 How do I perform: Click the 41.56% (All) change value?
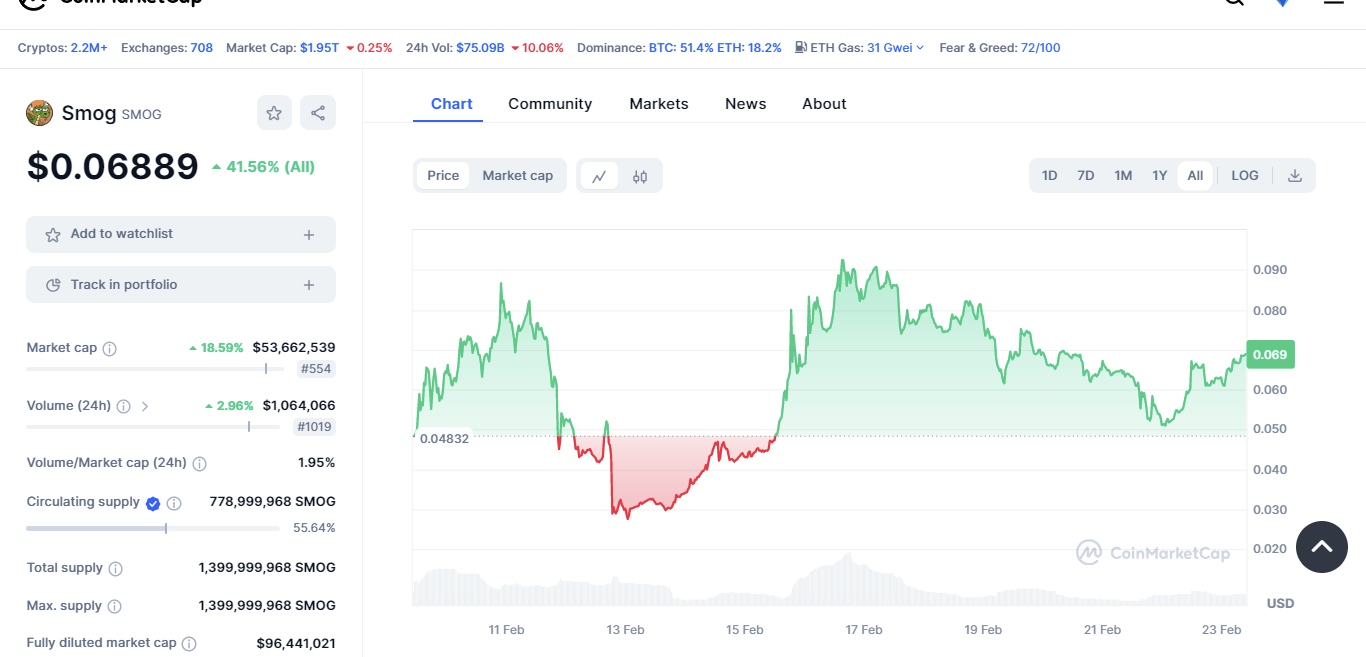pyautogui.click(x=263, y=167)
